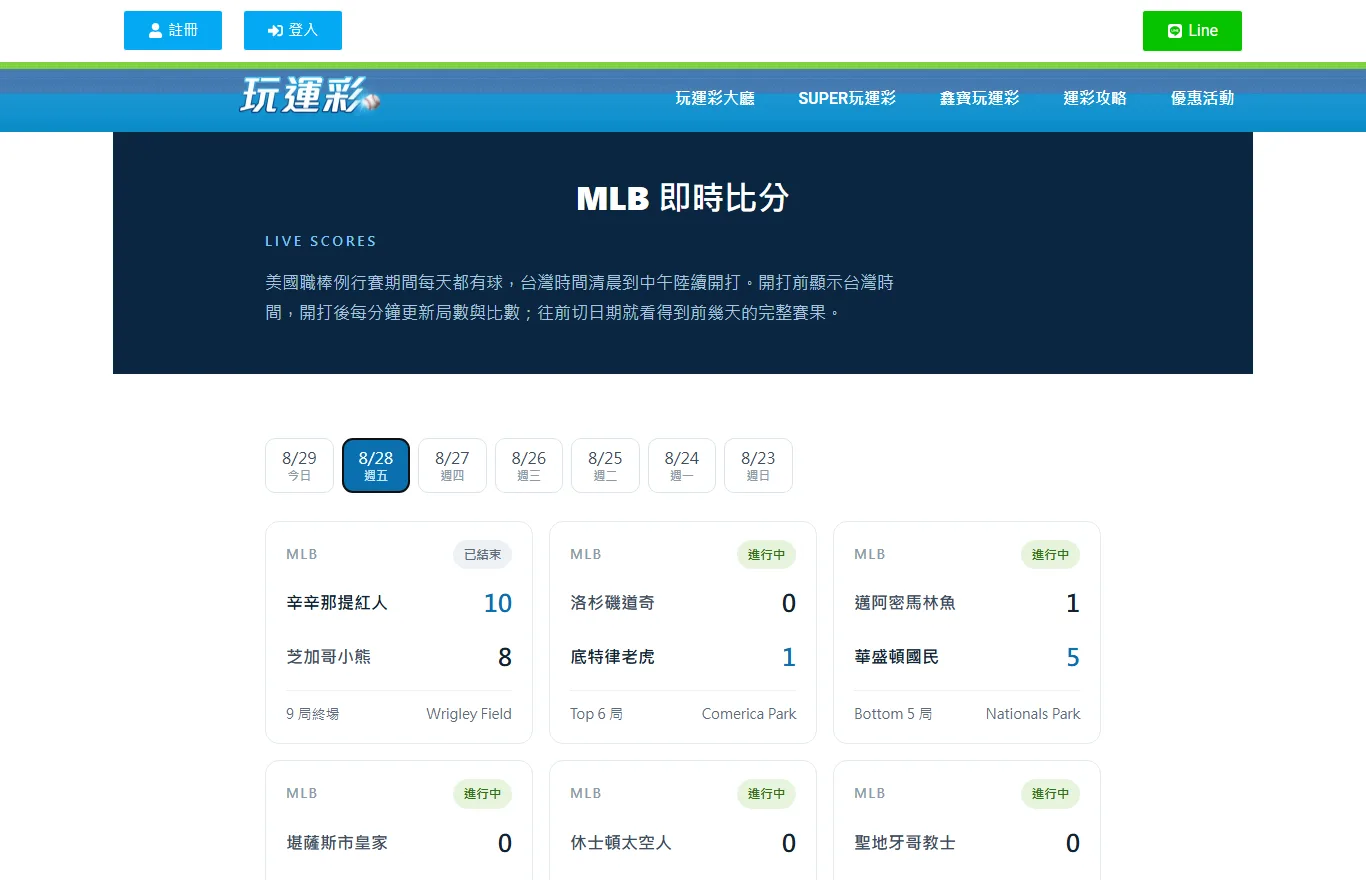This screenshot has width=1366, height=880.
Task: Select the 8/25 週二 date tab
Action: 605,466
